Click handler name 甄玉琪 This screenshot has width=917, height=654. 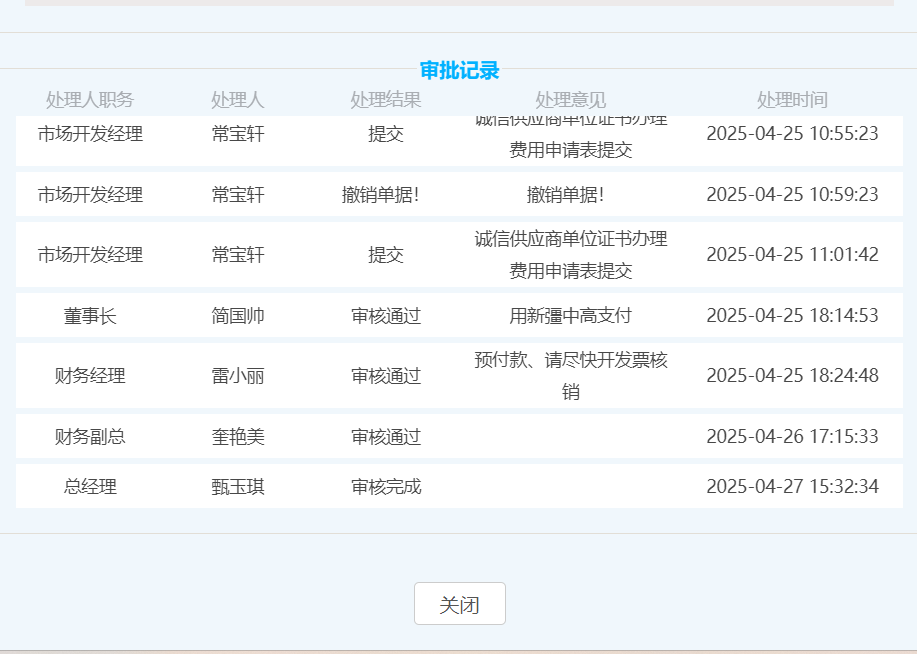tap(238, 487)
